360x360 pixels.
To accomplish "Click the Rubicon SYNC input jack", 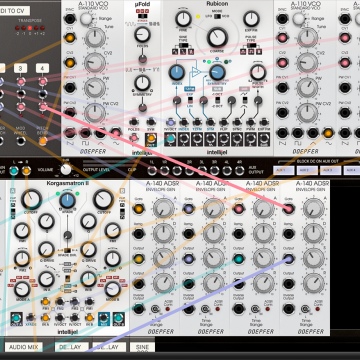I will pyautogui.click(x=237, y=122).
